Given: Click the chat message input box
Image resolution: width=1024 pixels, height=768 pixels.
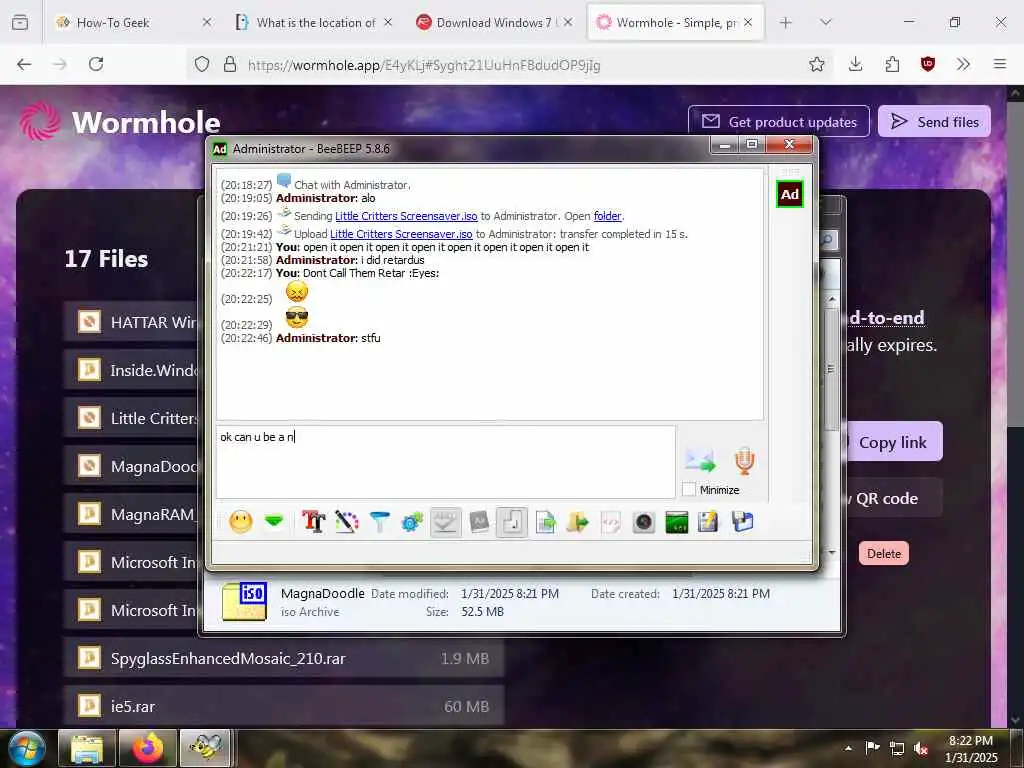Looking at the screenshot, I should [x=445, y=462].
